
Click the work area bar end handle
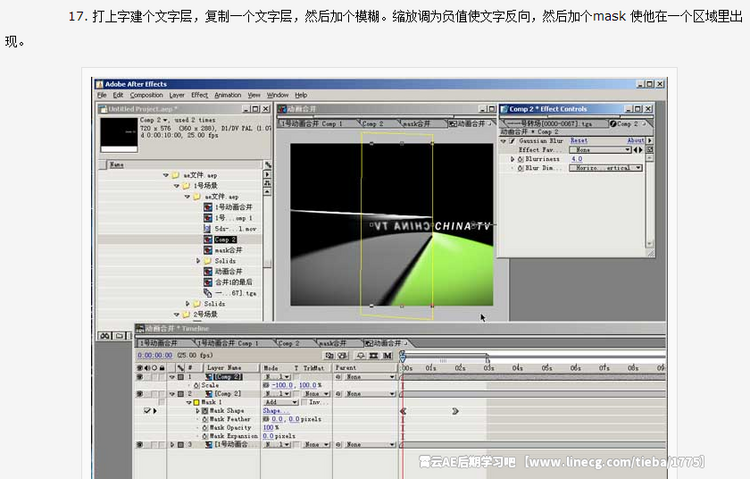point(487,359)
